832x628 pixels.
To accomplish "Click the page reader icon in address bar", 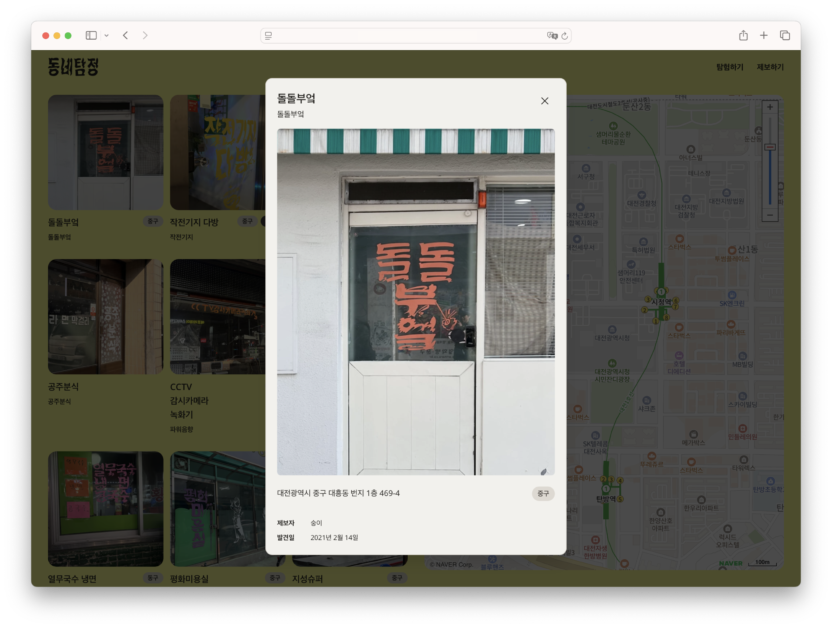I will tap(269, 35).
